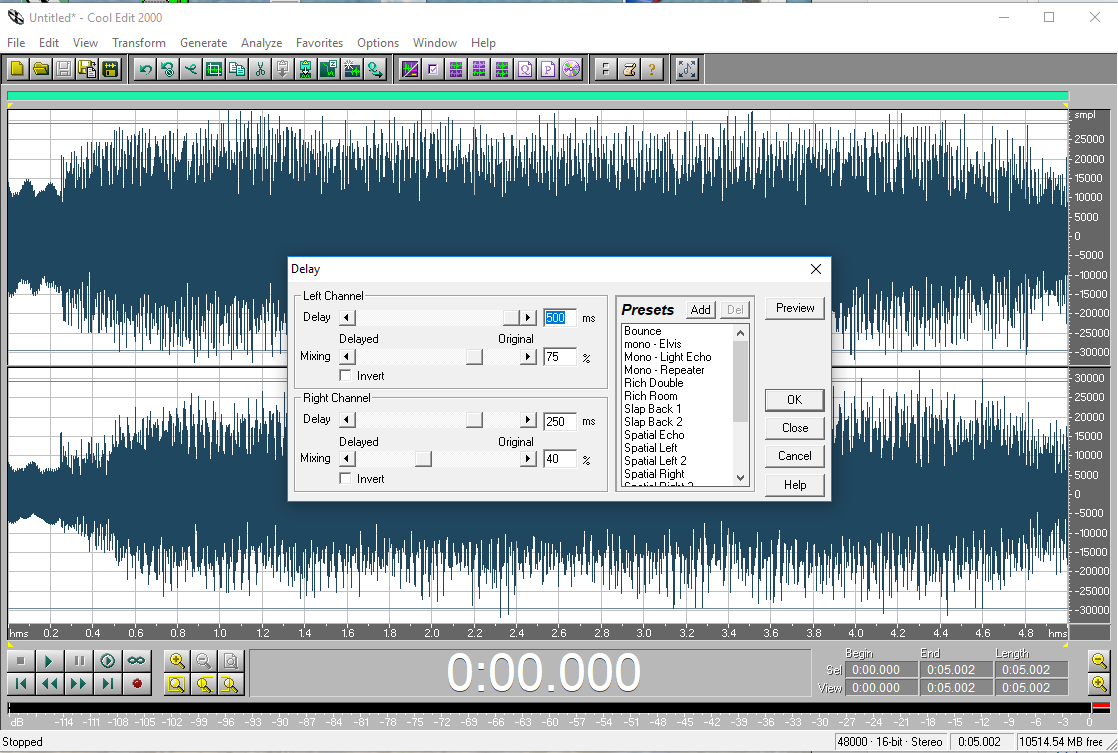Click the Zoom In magnifier with plus

[177, 661]
